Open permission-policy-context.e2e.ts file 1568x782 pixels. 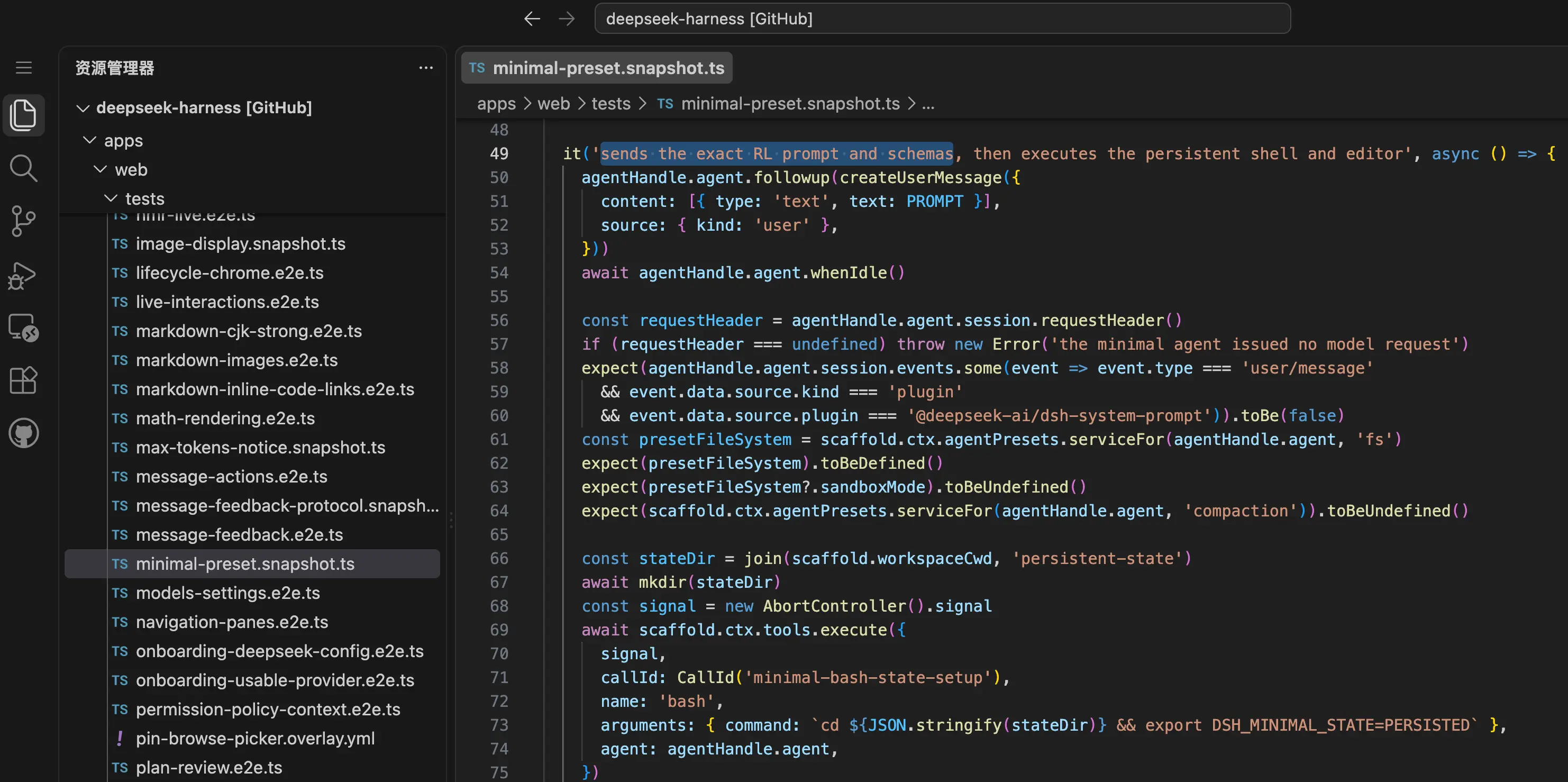[252, 710]
